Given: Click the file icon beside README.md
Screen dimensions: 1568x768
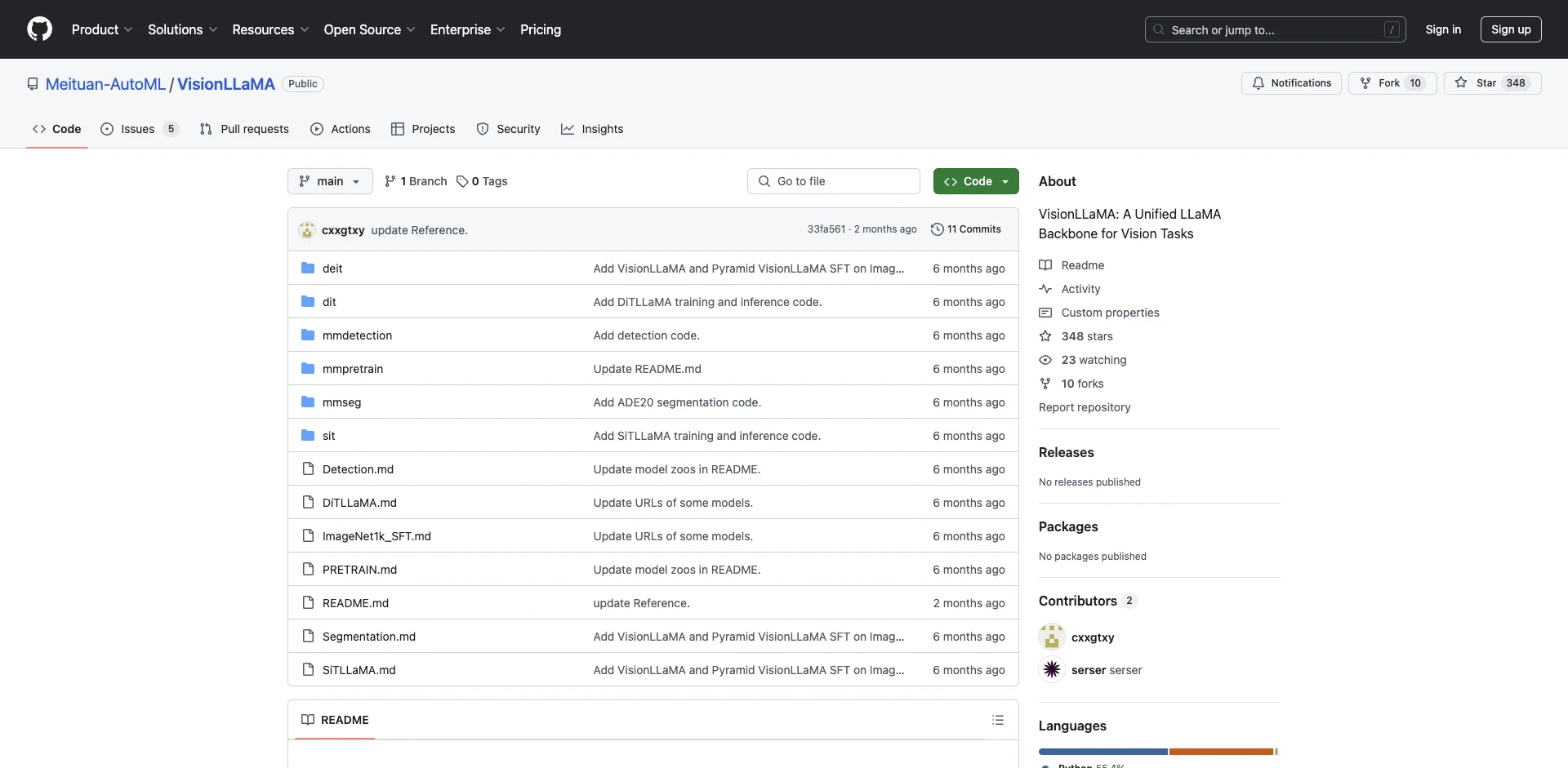Looking at the screenshot, I should pyautogui.click(x=308, y=602).
